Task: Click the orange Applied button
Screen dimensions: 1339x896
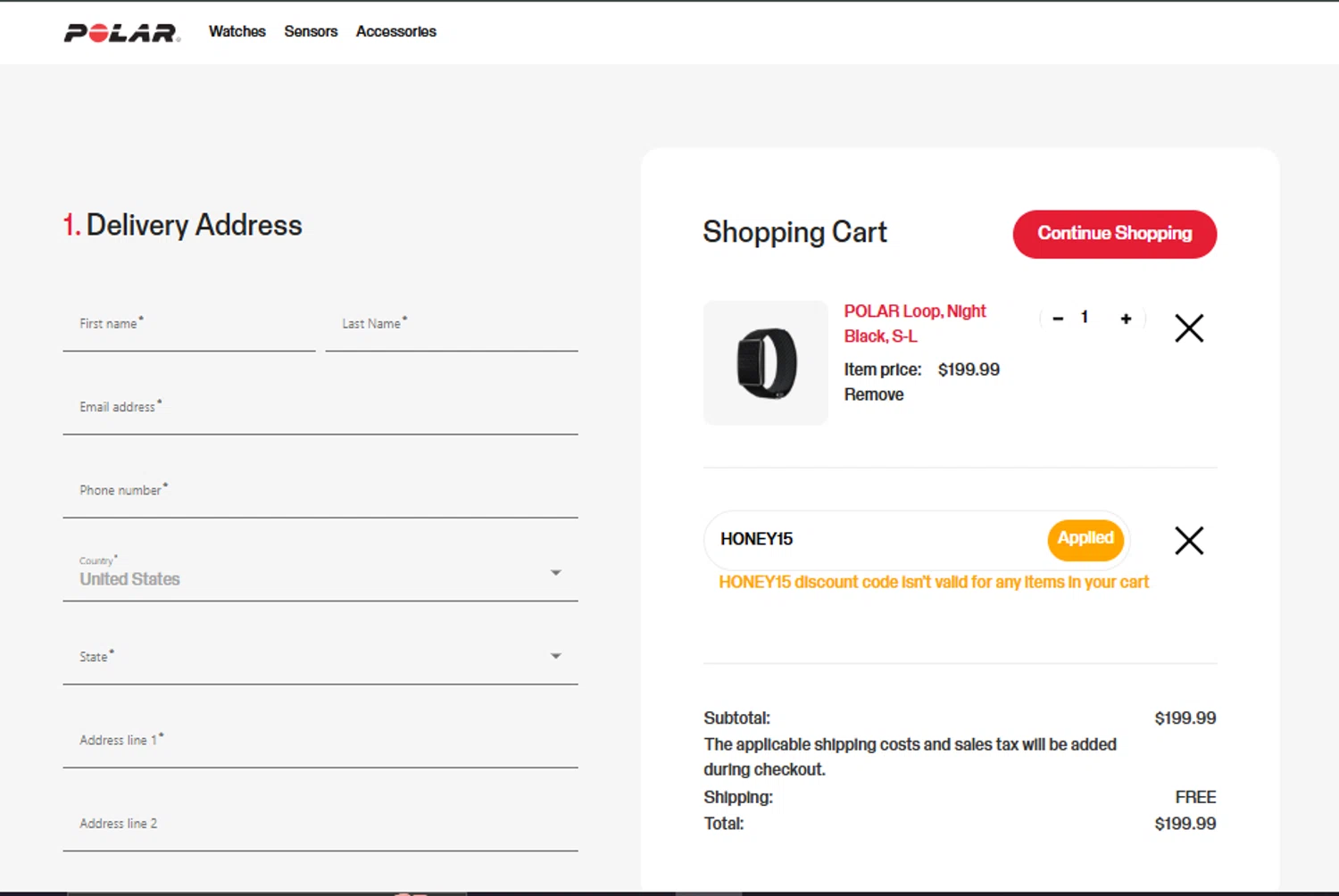Action: pos(1085,540)
